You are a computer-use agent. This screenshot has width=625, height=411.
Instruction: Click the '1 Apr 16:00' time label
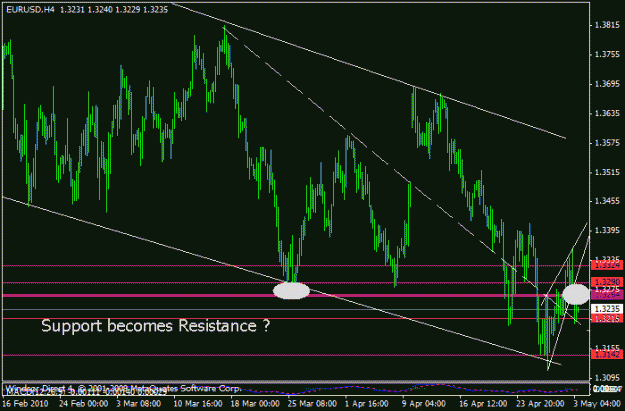(x=367, y=403)
